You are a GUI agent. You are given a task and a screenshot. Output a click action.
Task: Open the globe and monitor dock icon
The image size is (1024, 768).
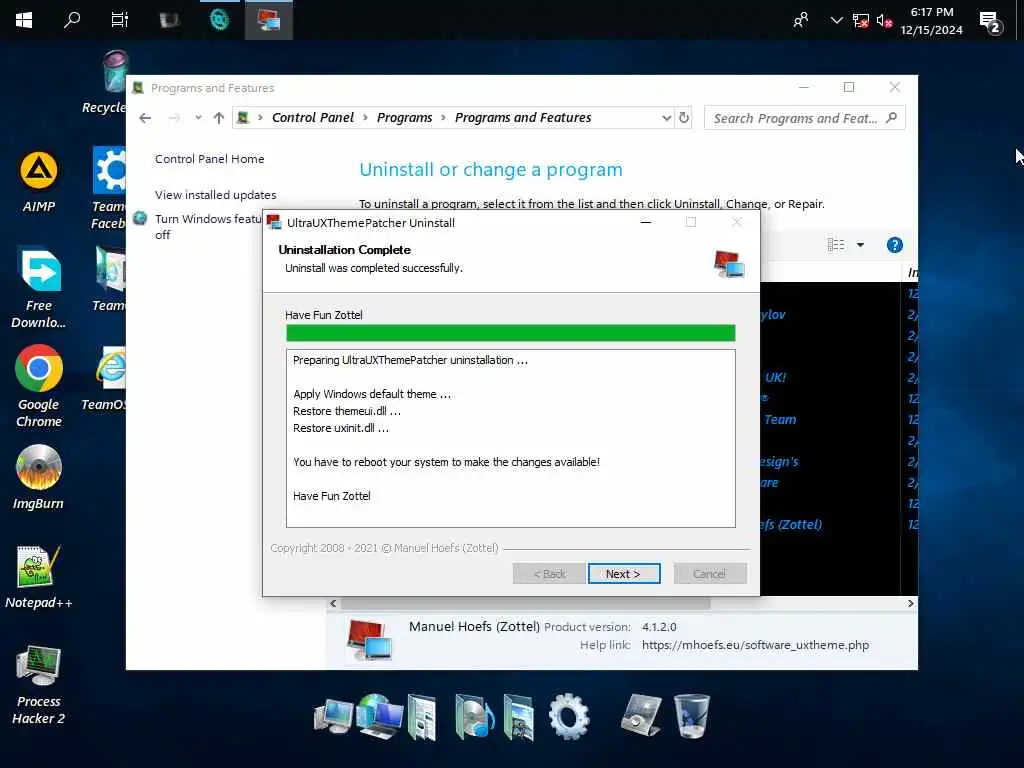tap(379, 716)
